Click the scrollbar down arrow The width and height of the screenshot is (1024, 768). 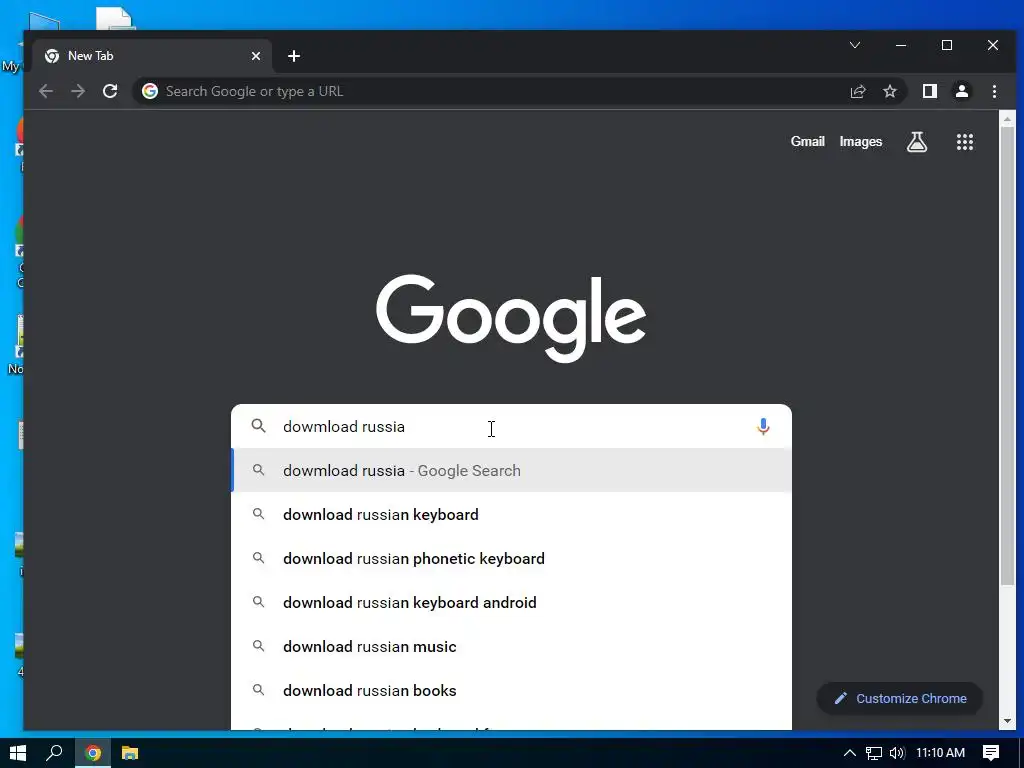coord(1007,721)
